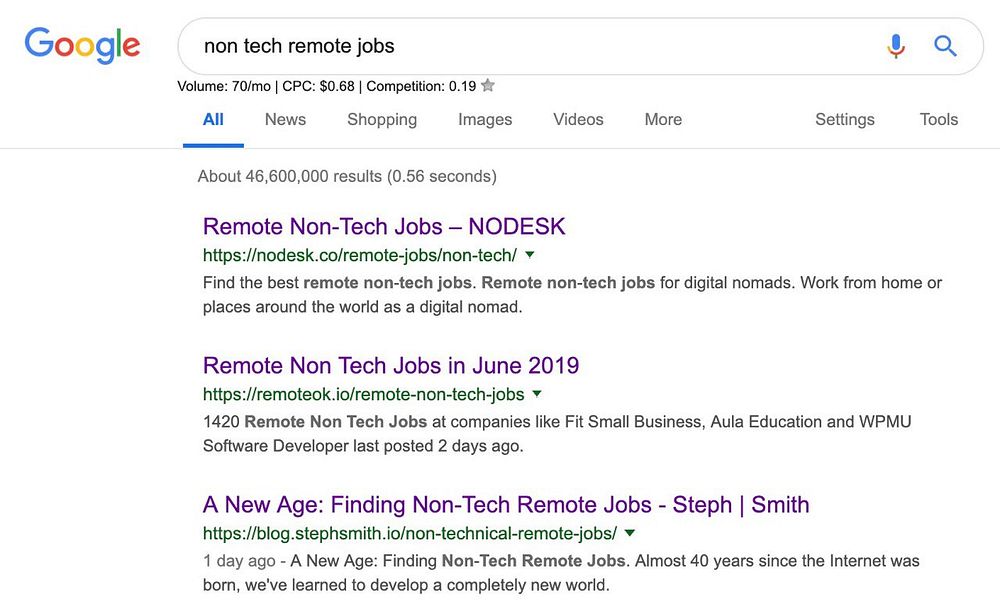Click the magnifying glass search icon
Screen dimensions: 1000x612
pyautogui.click(x=945, y=46)
